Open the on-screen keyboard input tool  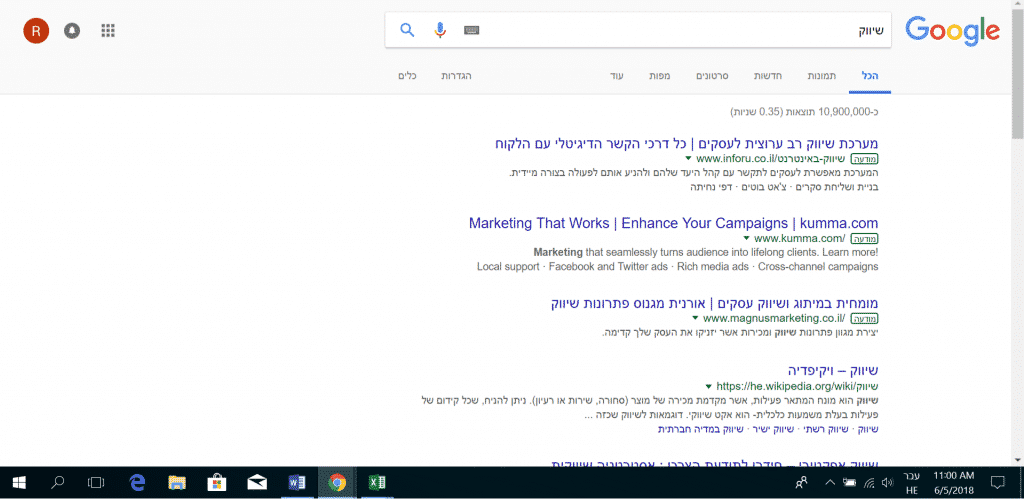click(x=472, y=30)
